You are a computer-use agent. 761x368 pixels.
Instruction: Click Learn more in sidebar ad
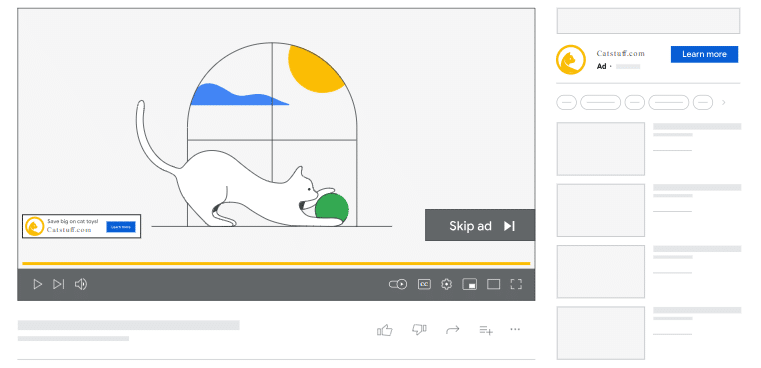point(704,54)
